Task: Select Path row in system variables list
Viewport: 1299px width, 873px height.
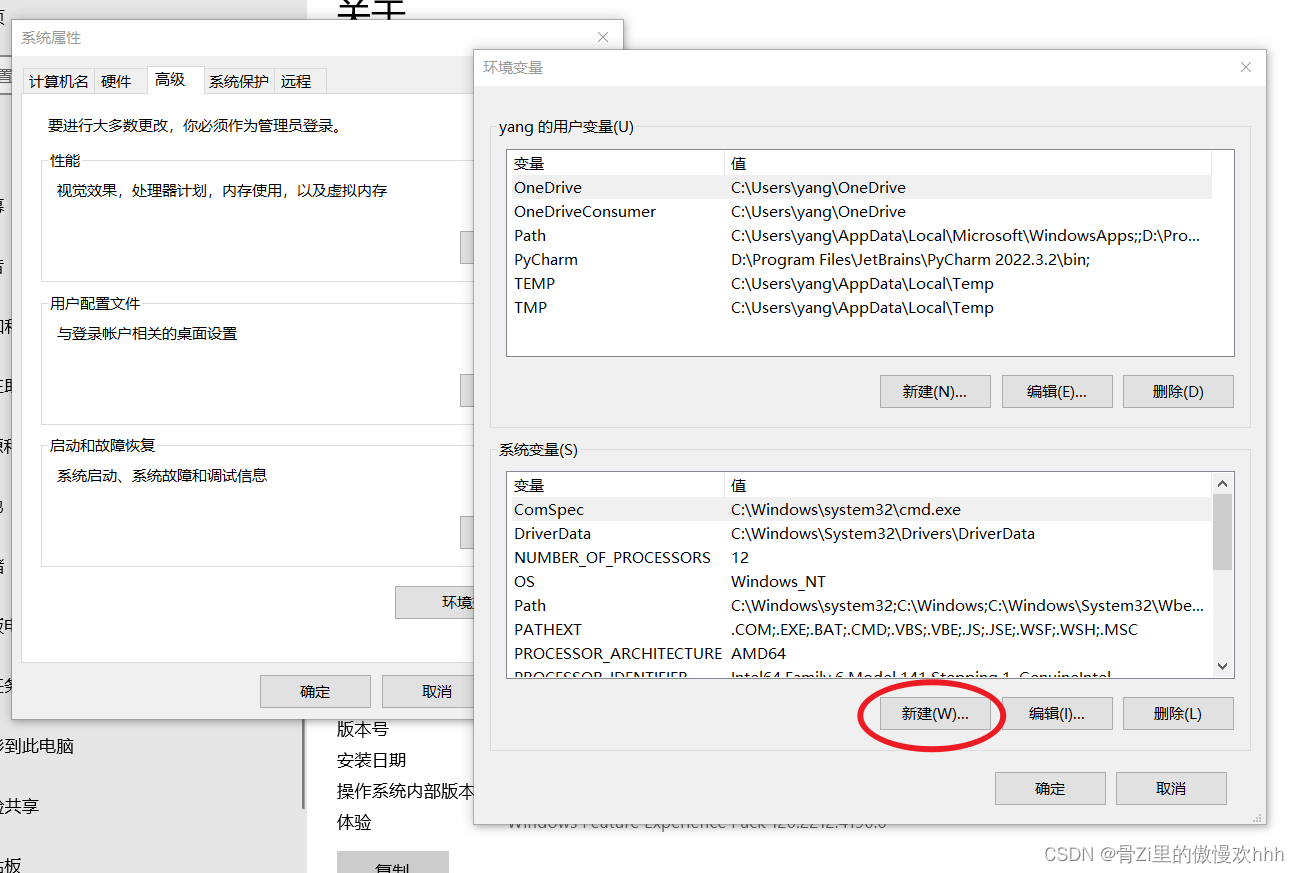Action: 860,606
